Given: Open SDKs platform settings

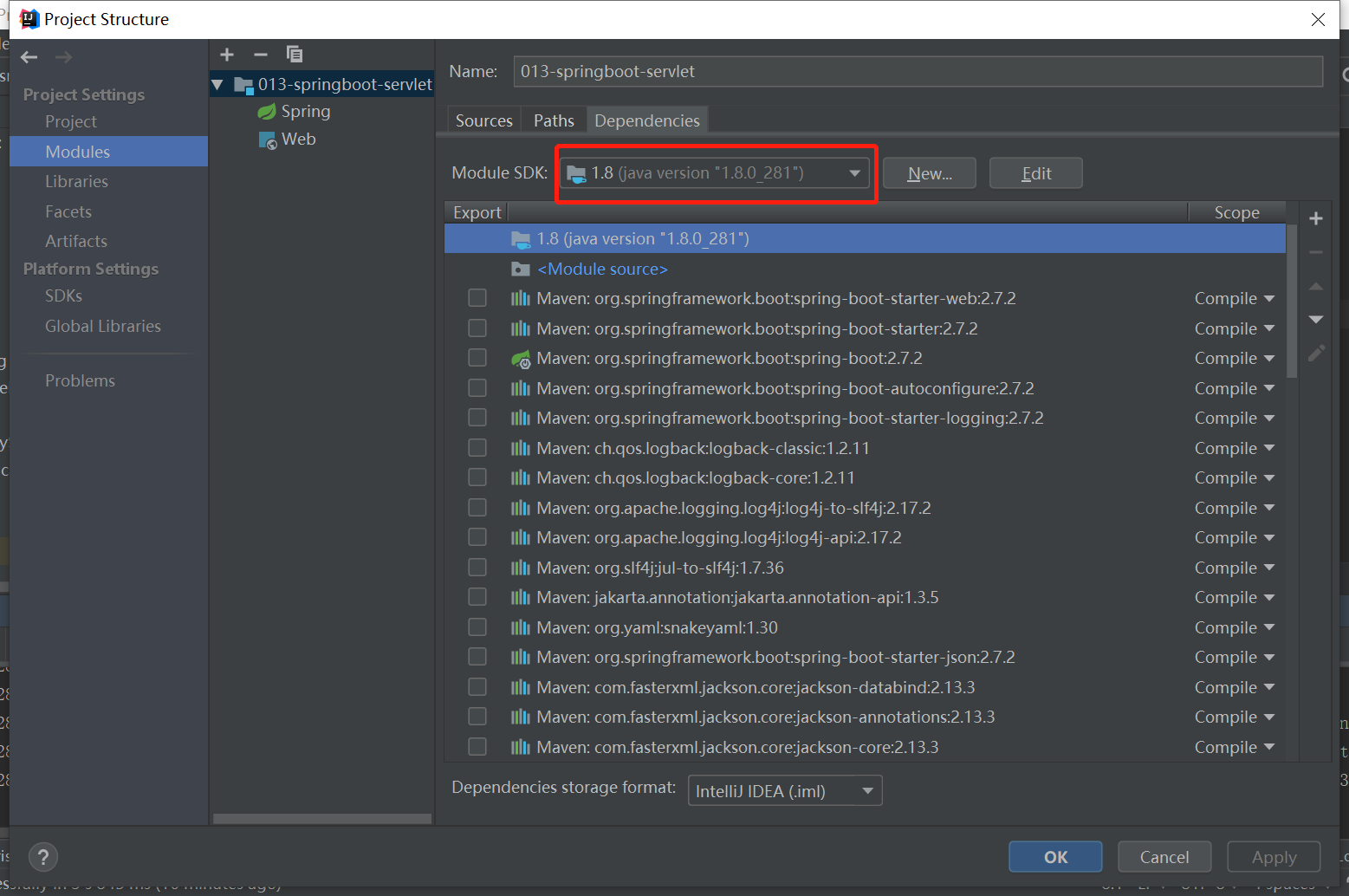Looking at the screenshot, I should point(64,296).
